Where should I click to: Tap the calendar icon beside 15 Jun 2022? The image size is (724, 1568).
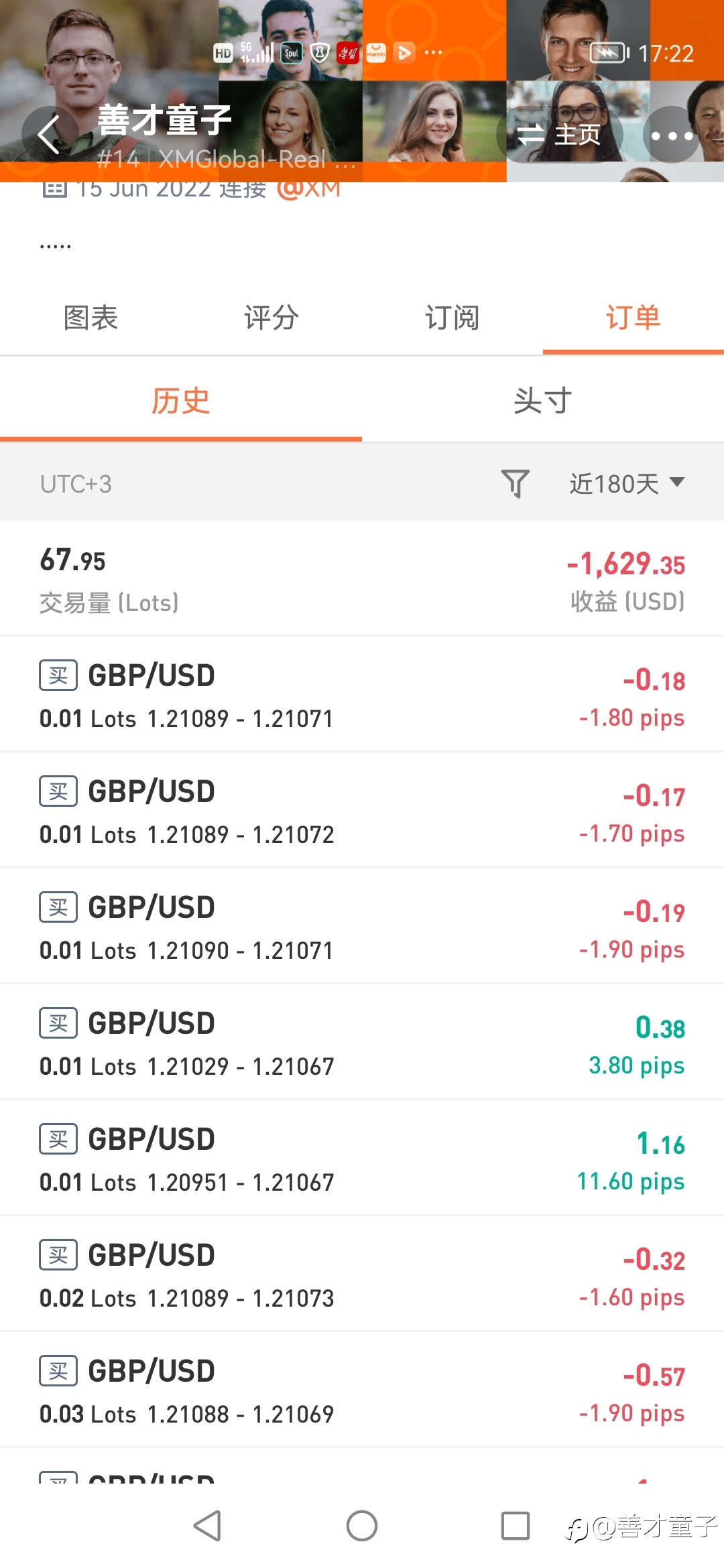tap(54, 190)
